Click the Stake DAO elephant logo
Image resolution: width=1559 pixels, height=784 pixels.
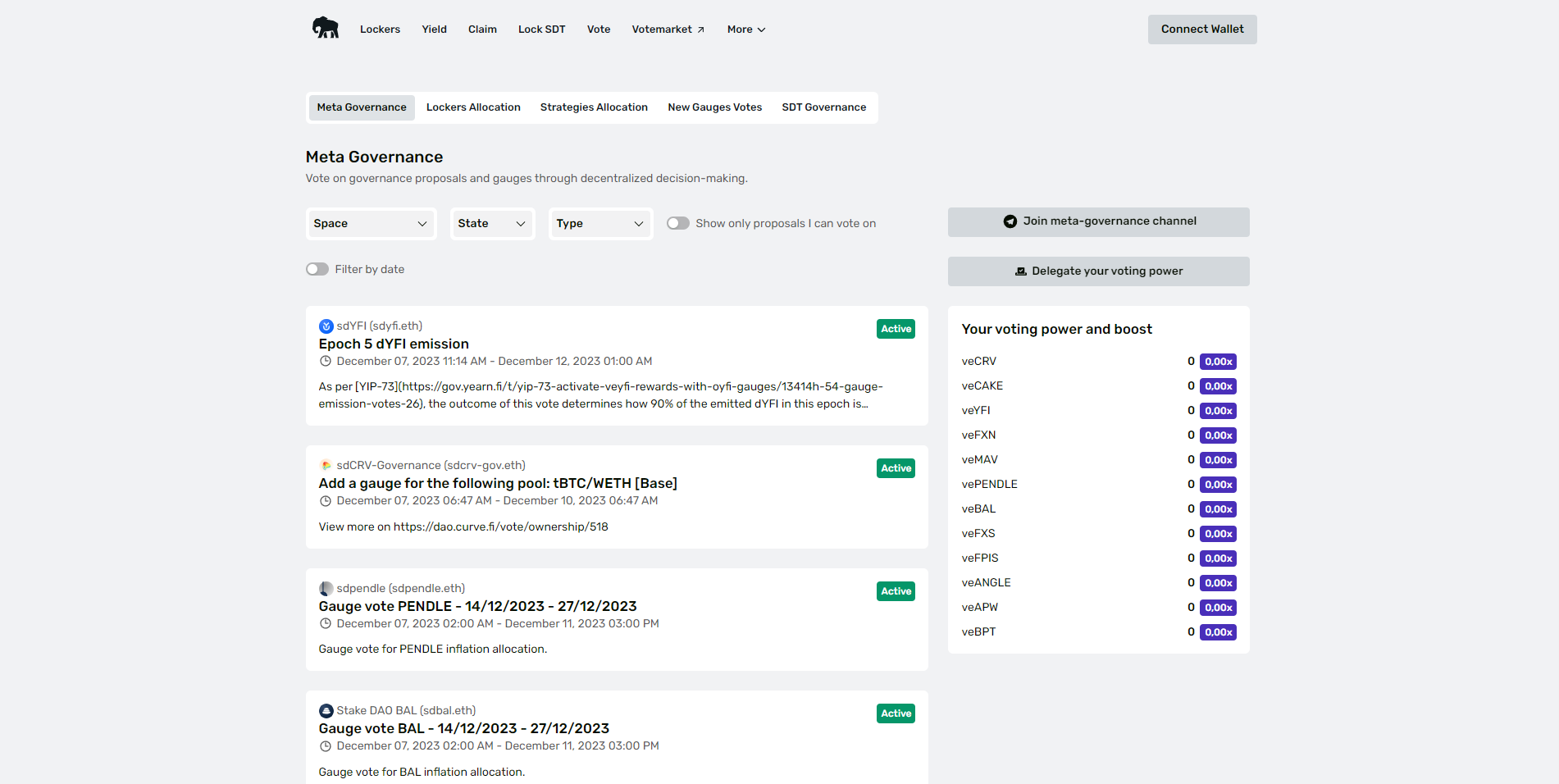326,28
